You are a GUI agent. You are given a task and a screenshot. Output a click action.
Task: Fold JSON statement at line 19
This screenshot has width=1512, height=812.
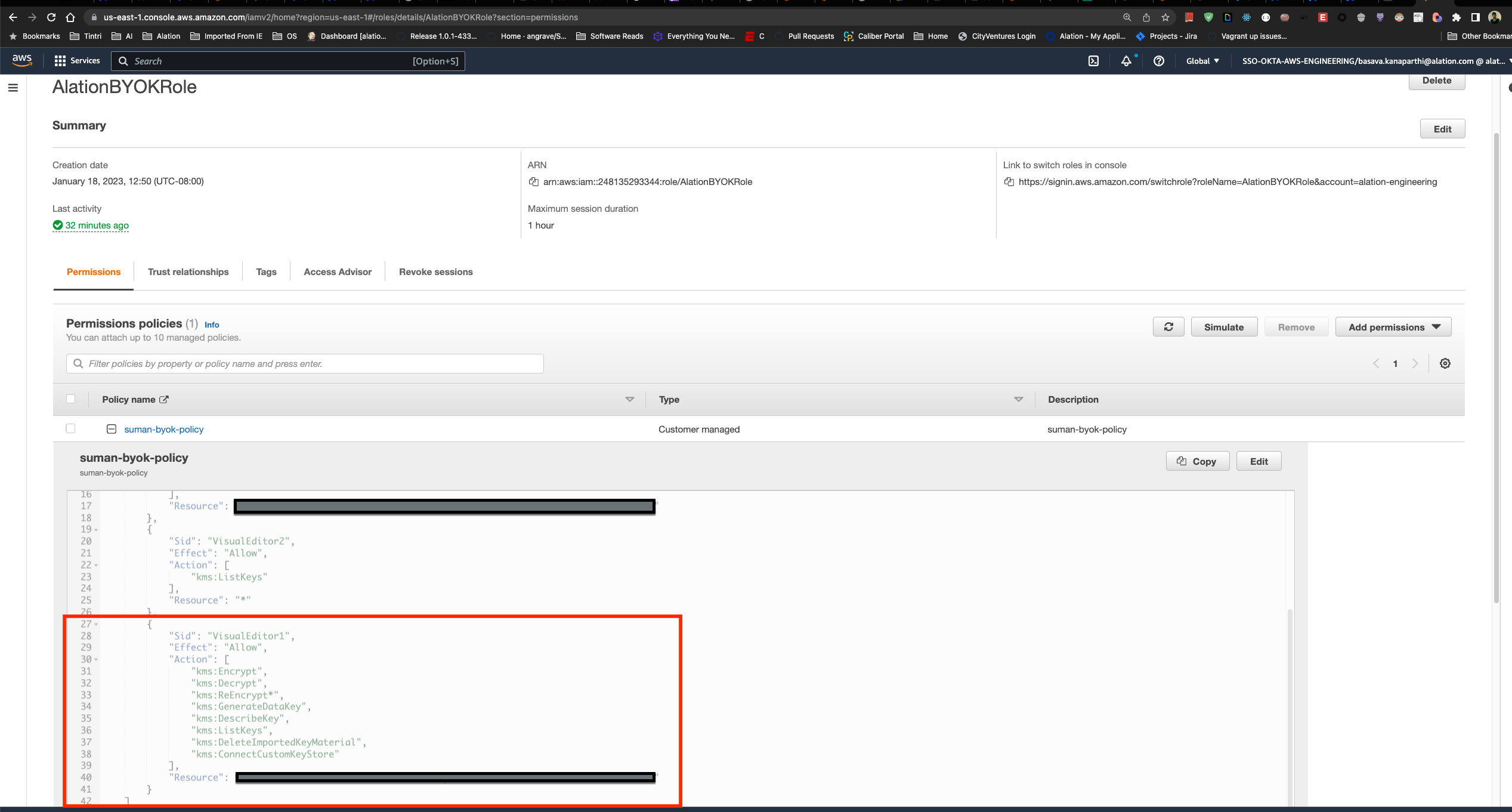click(x=96, y=530)
